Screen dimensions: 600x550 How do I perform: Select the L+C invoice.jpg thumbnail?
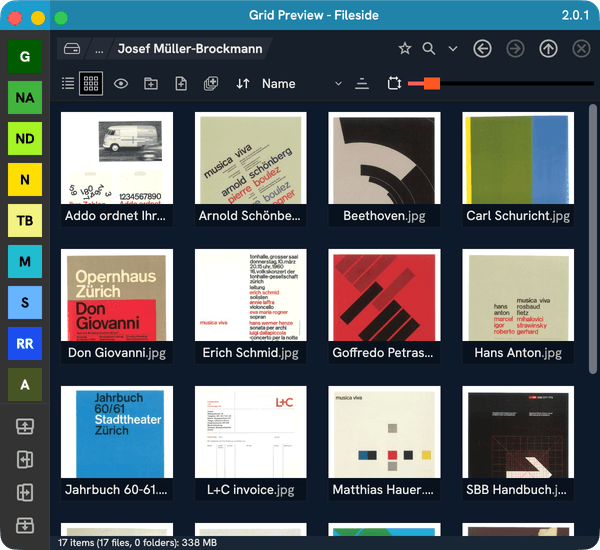[x=251, y=432]
